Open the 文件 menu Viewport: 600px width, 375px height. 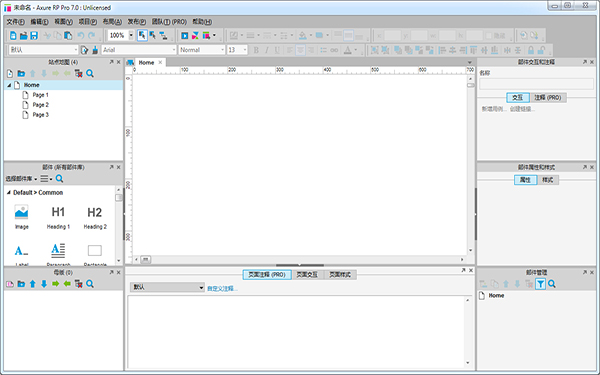coord(15,22)
